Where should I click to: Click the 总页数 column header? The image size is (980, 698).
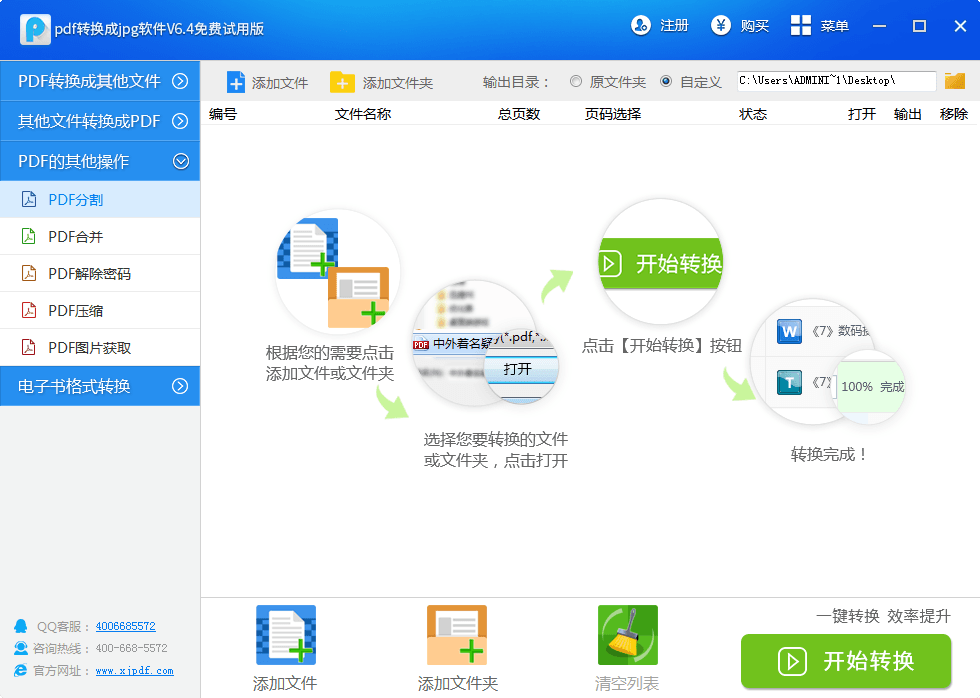pyautogui.click(x=519, y=114)
